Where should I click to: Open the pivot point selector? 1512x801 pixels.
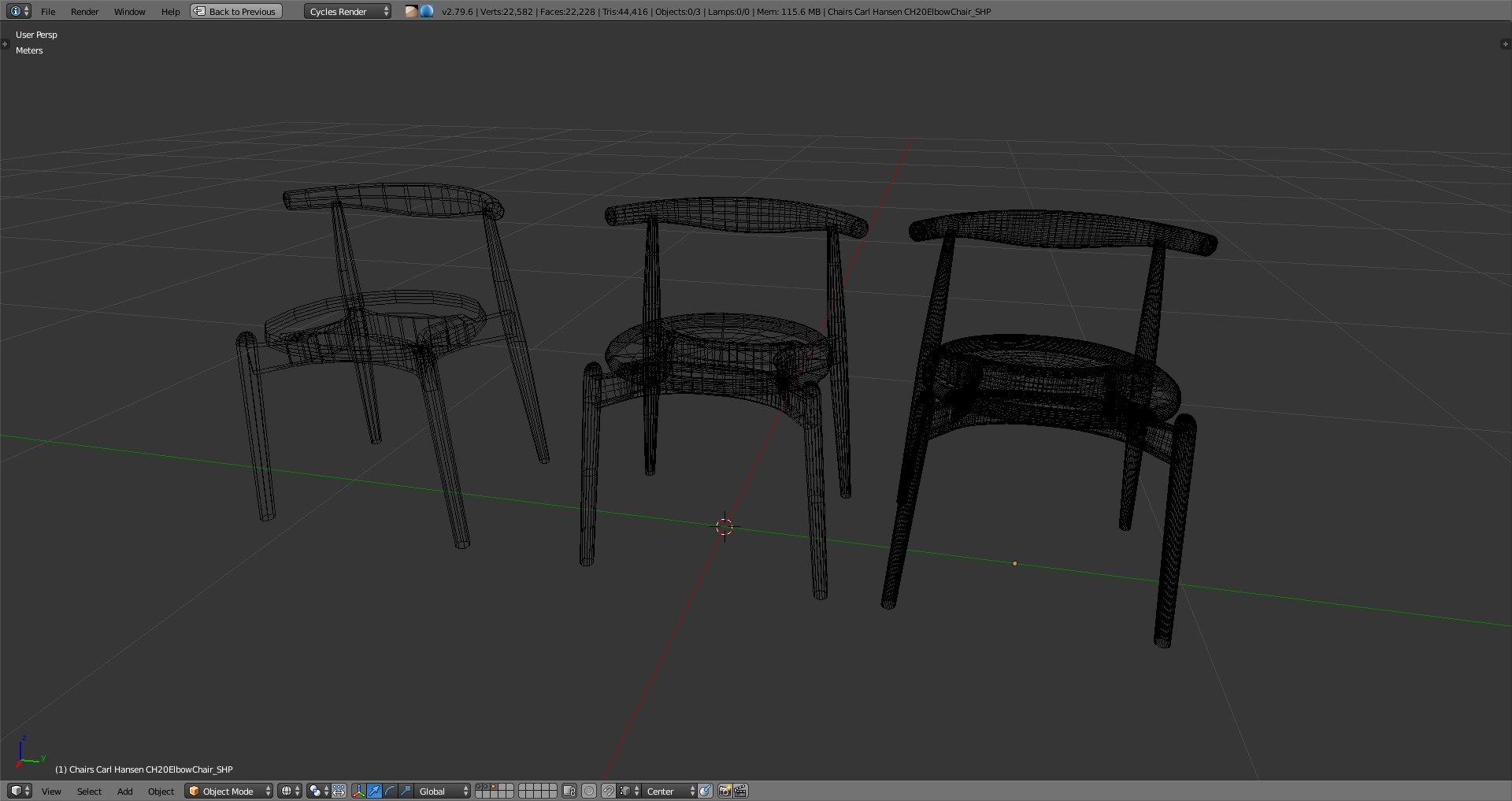click(x=318, y=791)
